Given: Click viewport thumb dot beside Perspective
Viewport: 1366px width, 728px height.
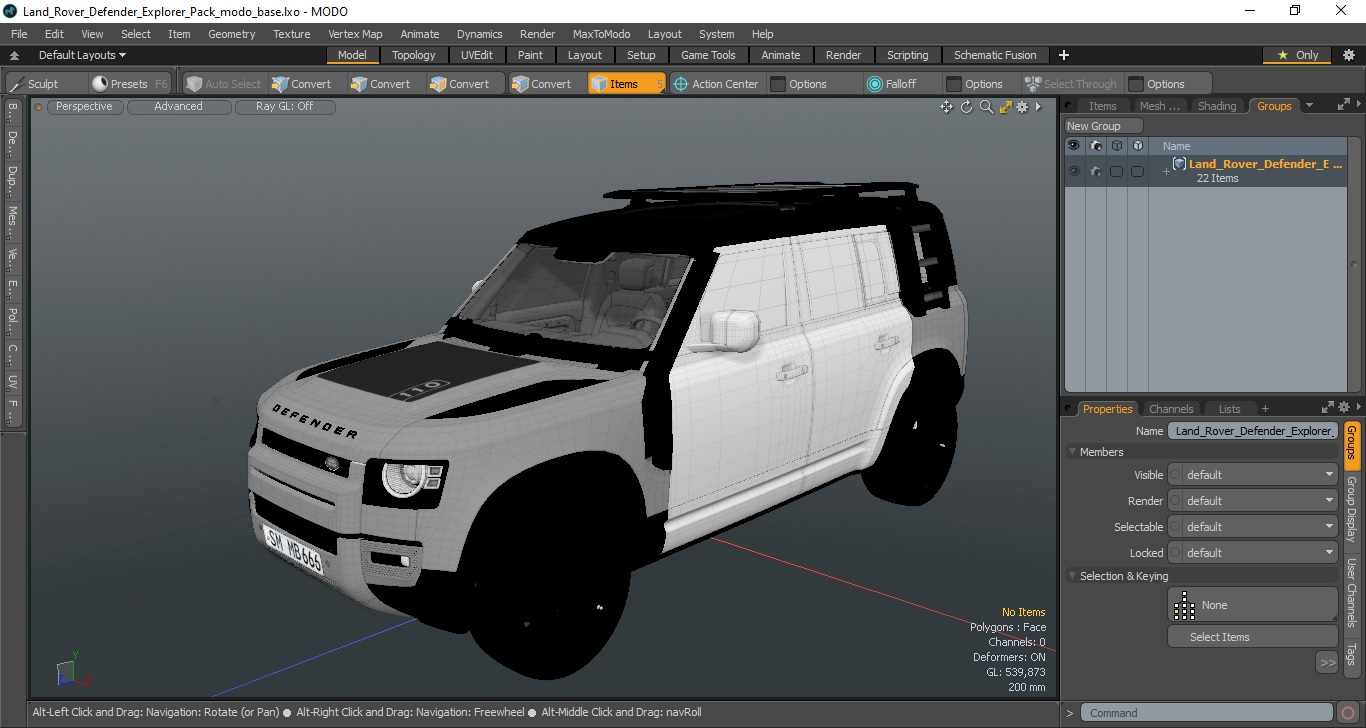Looking at the screenshot, I should point(39,107).
